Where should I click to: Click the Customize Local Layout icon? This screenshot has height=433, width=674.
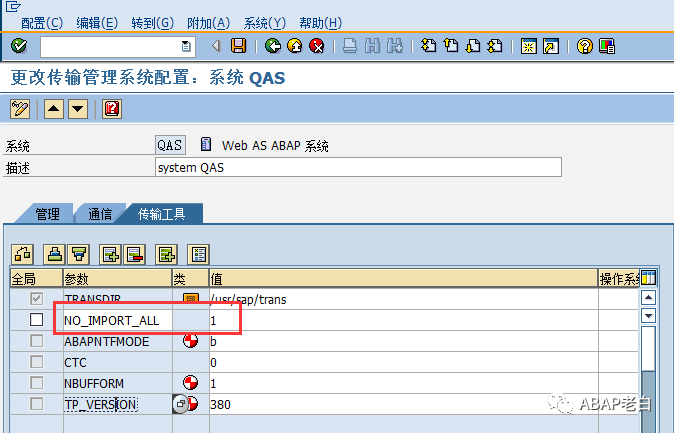(607, 46)
